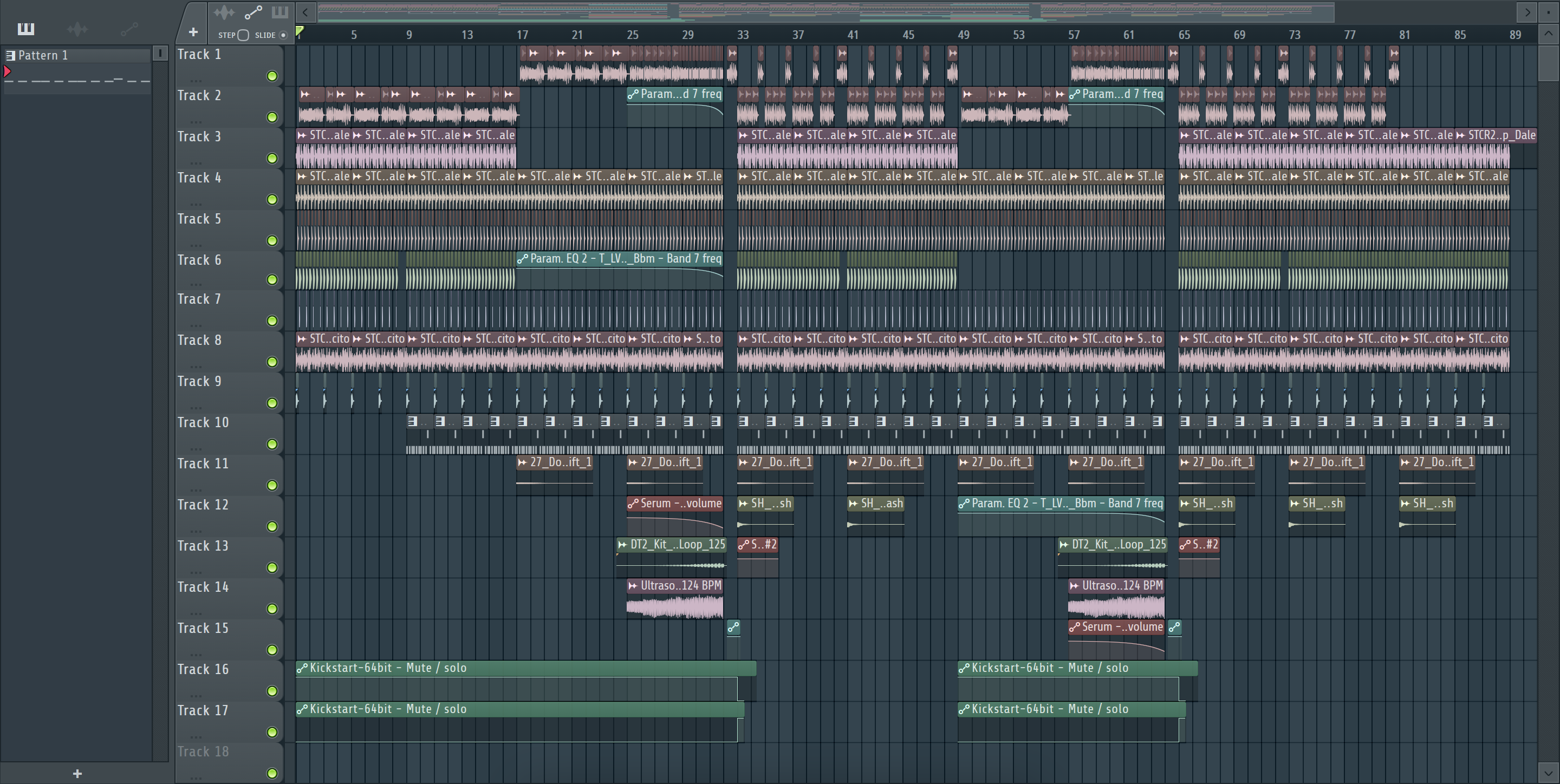Screen dimensions: 1560x784
Task: Select second Kickstart-64bit clip on Track 17
Action: [x=1071, y=721]
